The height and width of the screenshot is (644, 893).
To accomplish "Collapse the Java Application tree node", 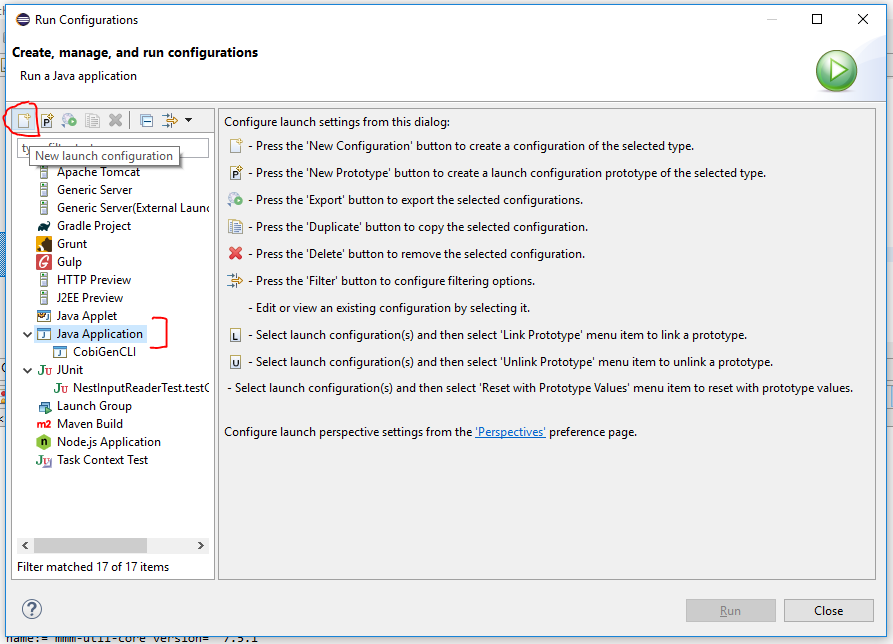I will [x=27, y=334].
